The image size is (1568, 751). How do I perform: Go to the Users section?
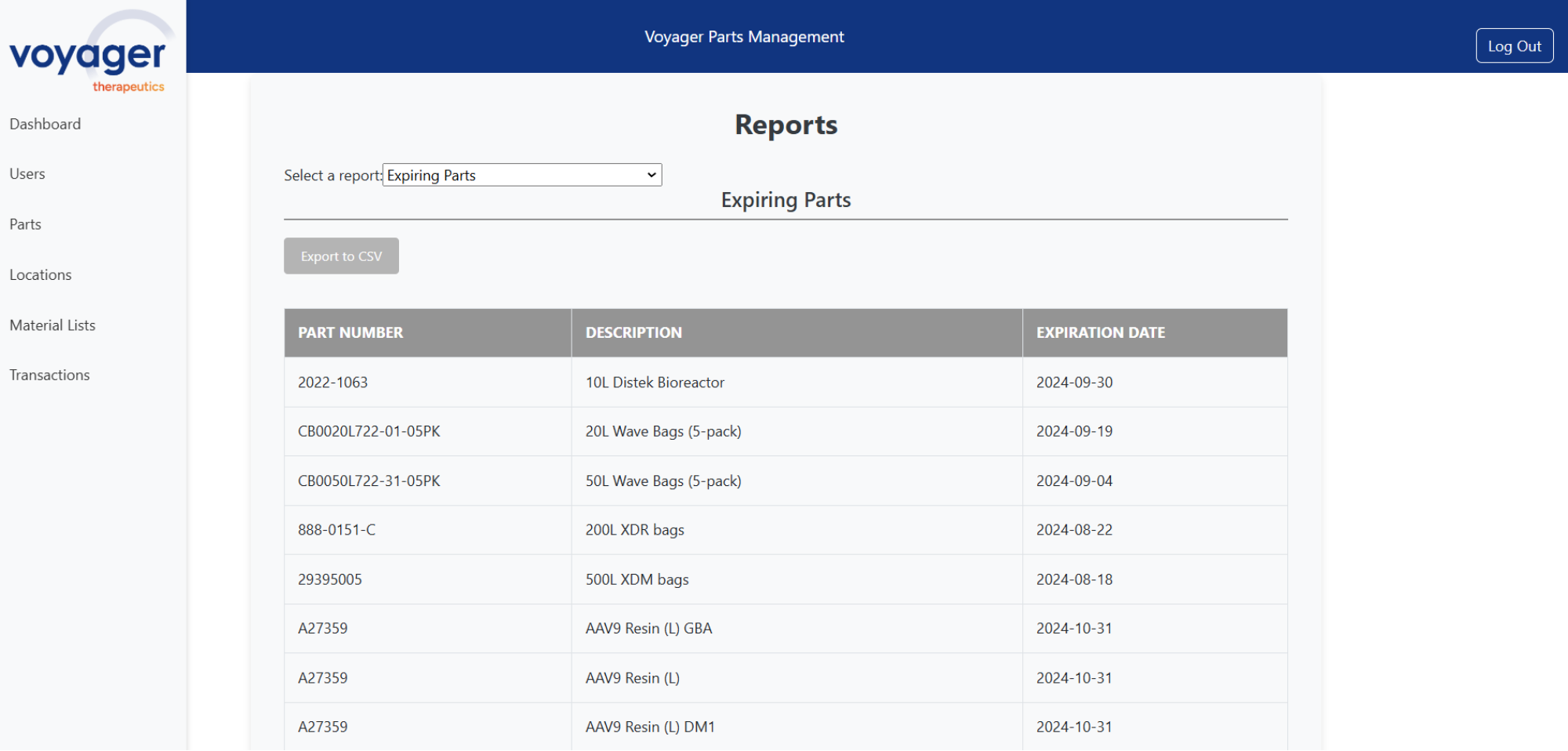(27, 174)
